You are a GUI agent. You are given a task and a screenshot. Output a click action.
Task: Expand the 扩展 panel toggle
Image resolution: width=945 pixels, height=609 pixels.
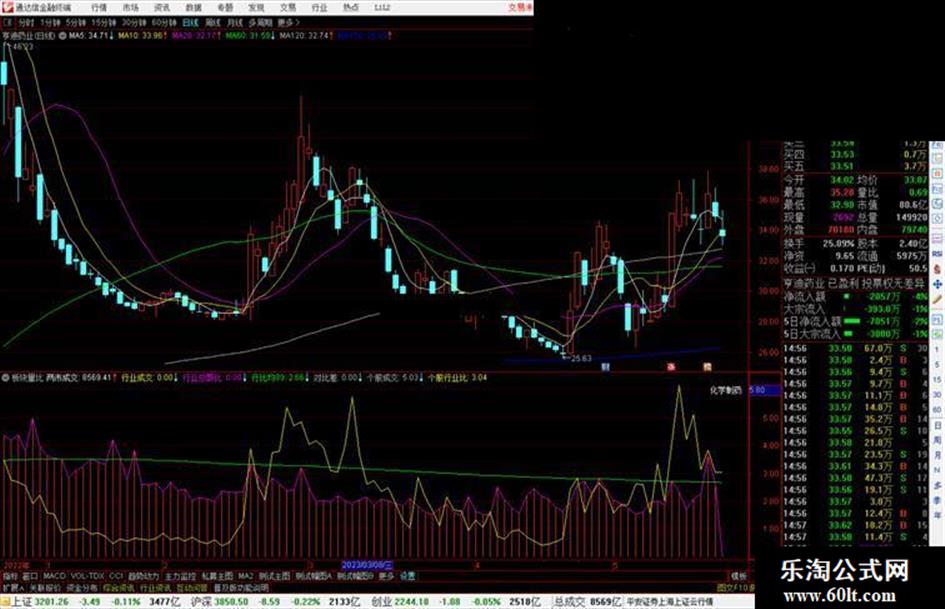[x=12, y=587]
